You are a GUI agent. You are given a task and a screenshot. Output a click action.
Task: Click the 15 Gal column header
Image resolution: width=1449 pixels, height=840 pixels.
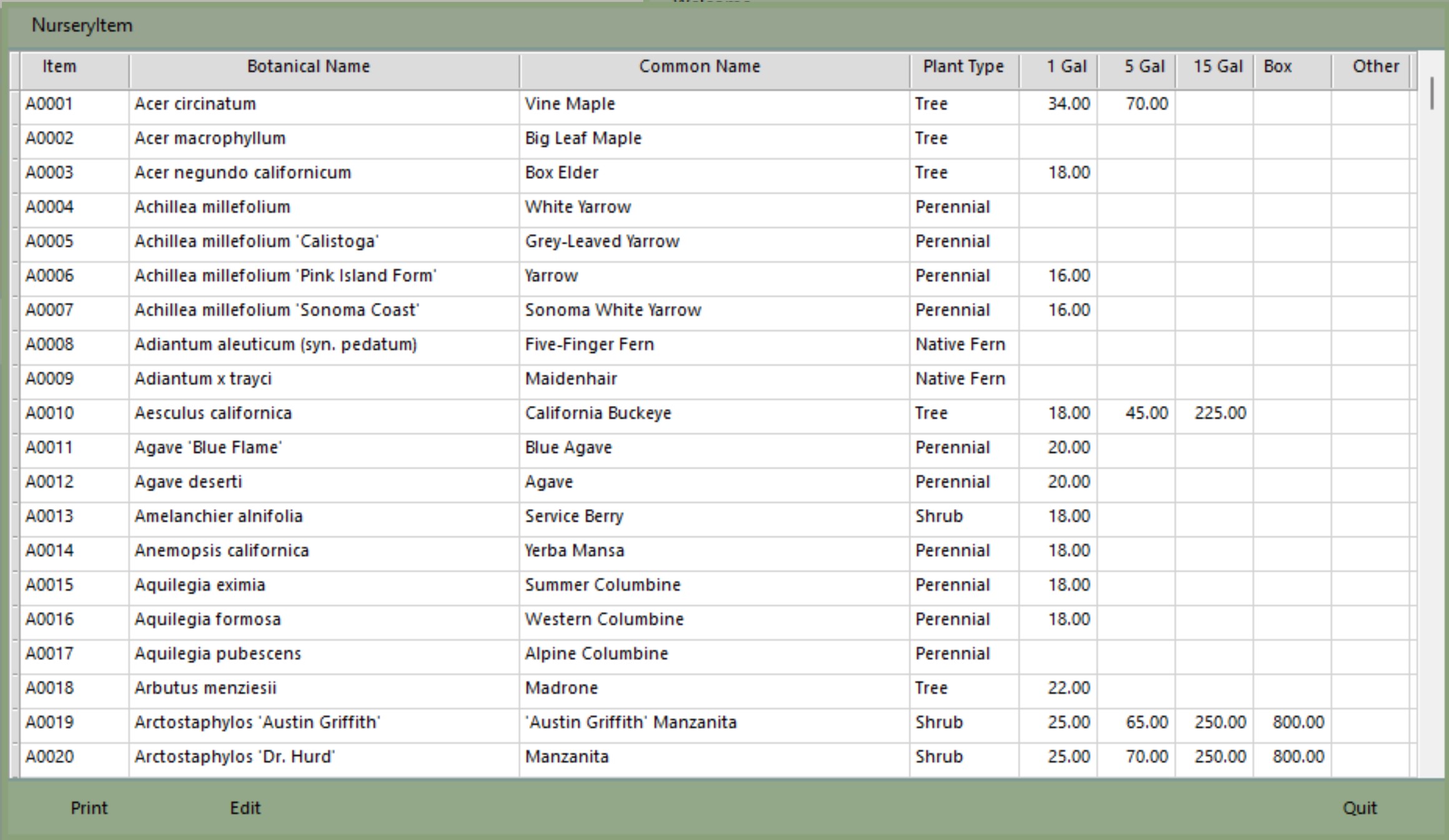pos(1217,67)
